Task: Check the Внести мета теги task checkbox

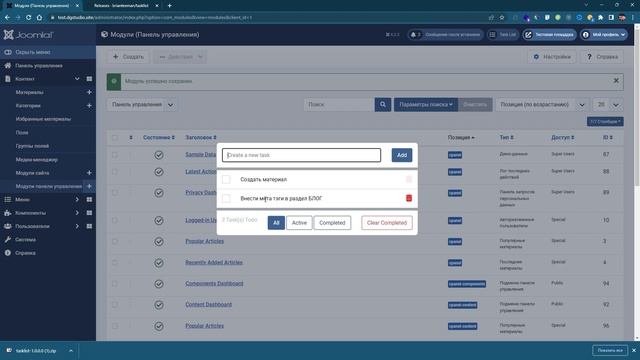Action: point(226,198)
